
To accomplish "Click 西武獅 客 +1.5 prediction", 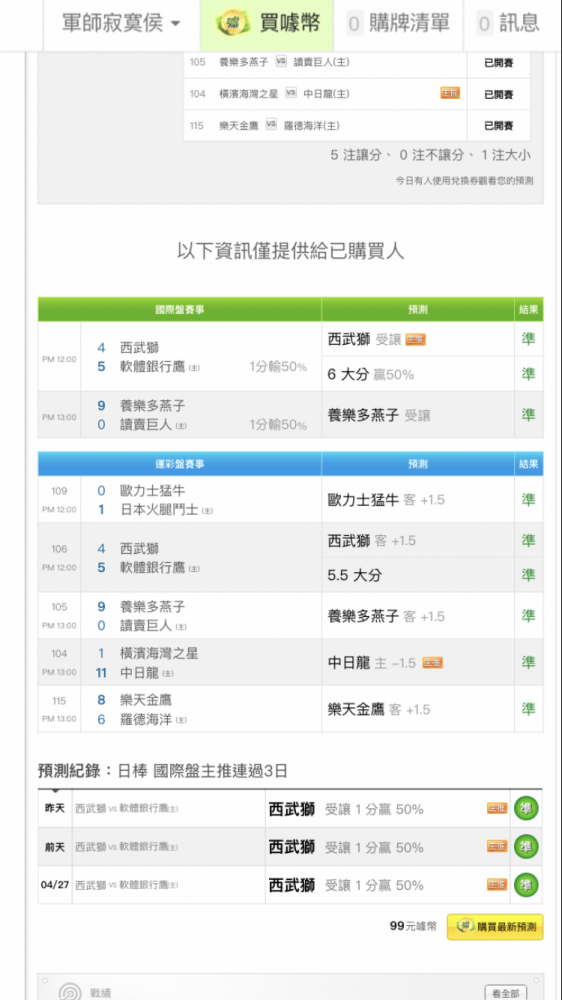I will coord(371,541).
